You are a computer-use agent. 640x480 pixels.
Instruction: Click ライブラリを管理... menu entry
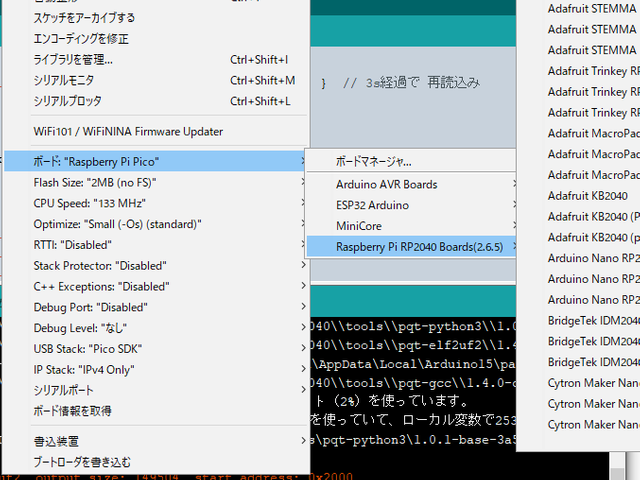click(x=73, y=59)
